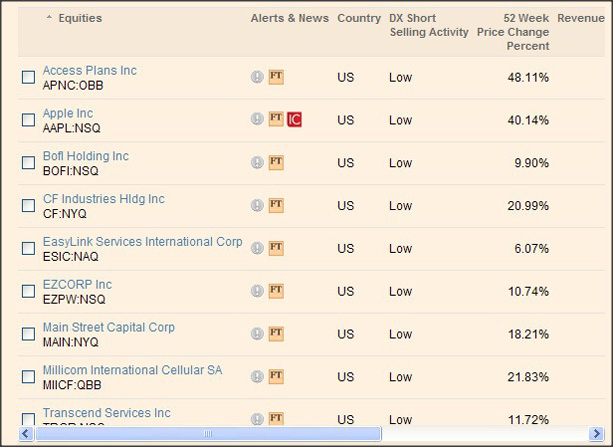This screenshot has width=613, height=447.
Task: Open FT news icon for Millicom International Cellular
Action: 276,376
